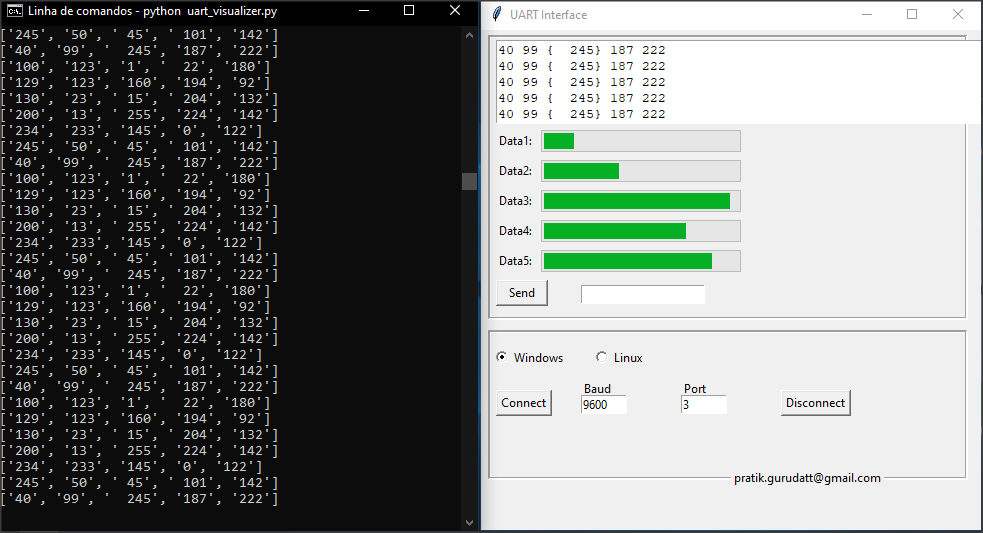Minimize the command prompt window
Screen dimensions: 983x533
point(364,11)
